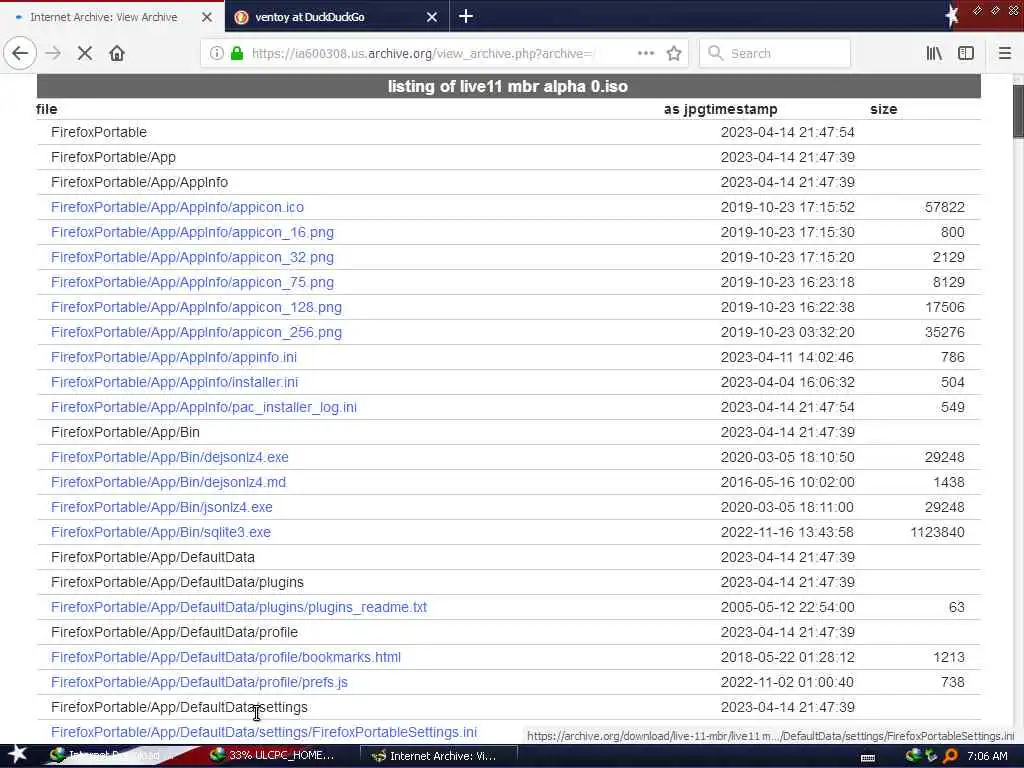Open appinfo.ini link
This screenshot has height=768, width=1024.
click(x=174, y=357)
